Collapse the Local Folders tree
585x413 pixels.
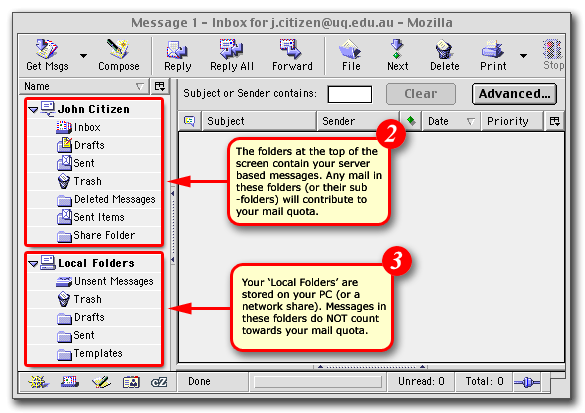[33, 264]
